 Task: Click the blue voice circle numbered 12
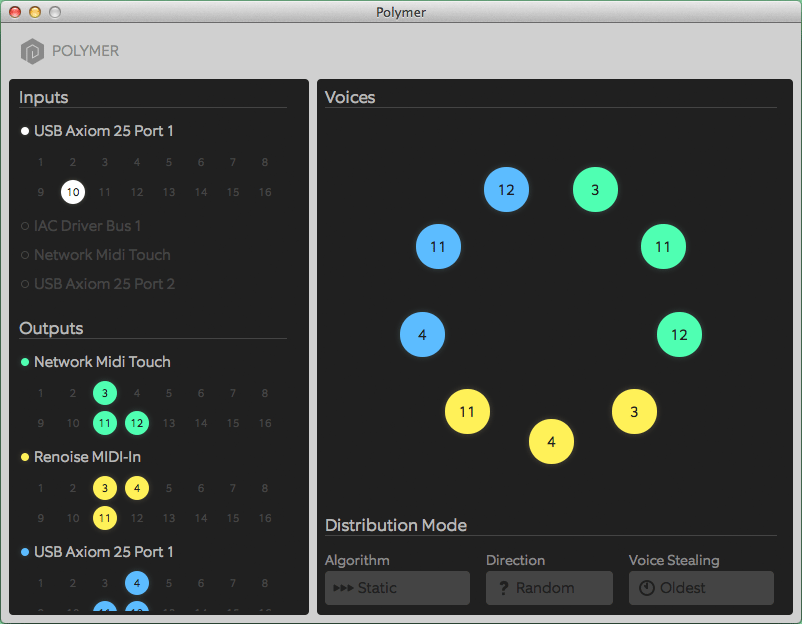tap(506, 190)
